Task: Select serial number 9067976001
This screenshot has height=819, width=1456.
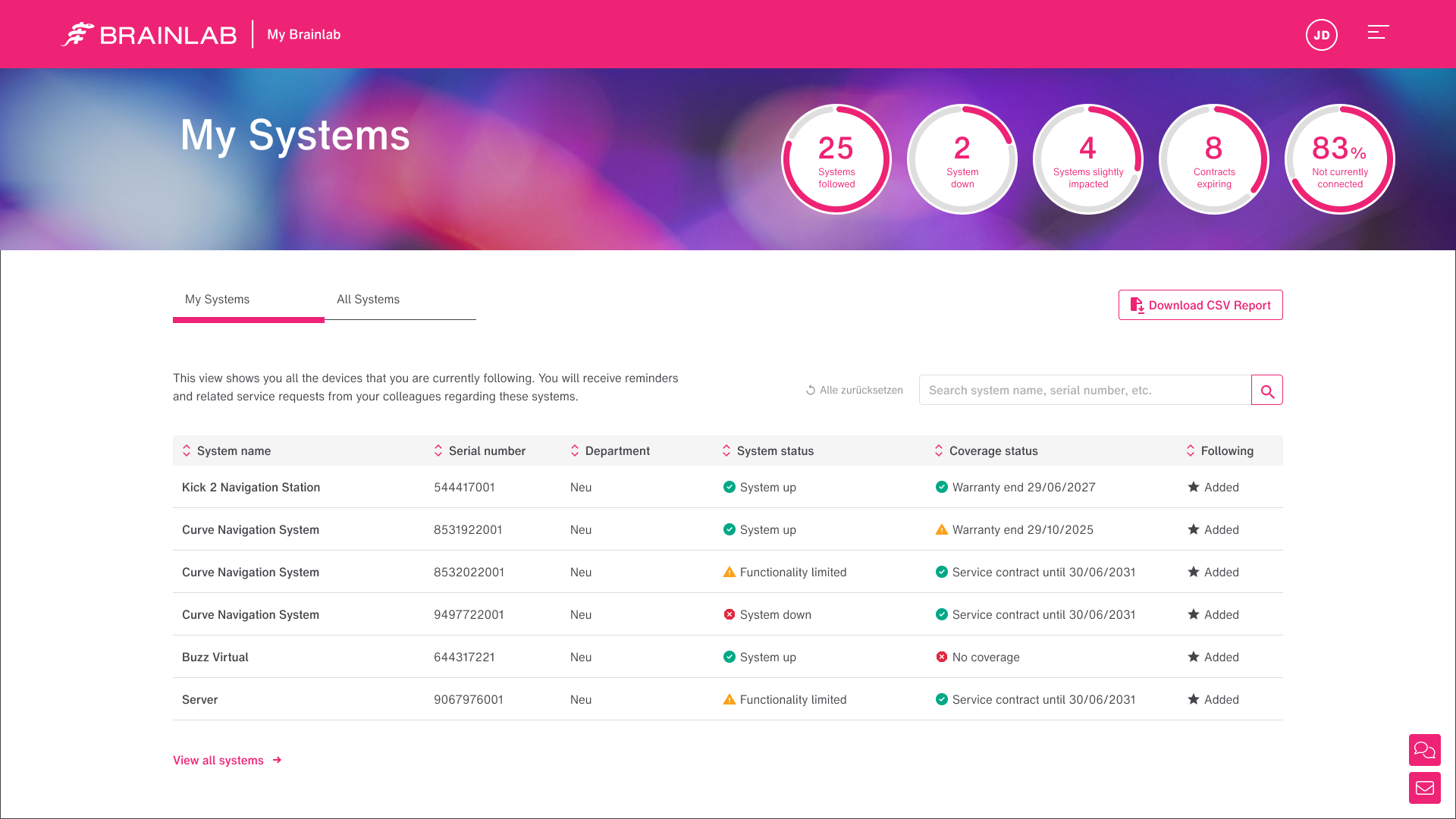Action: 469,699
